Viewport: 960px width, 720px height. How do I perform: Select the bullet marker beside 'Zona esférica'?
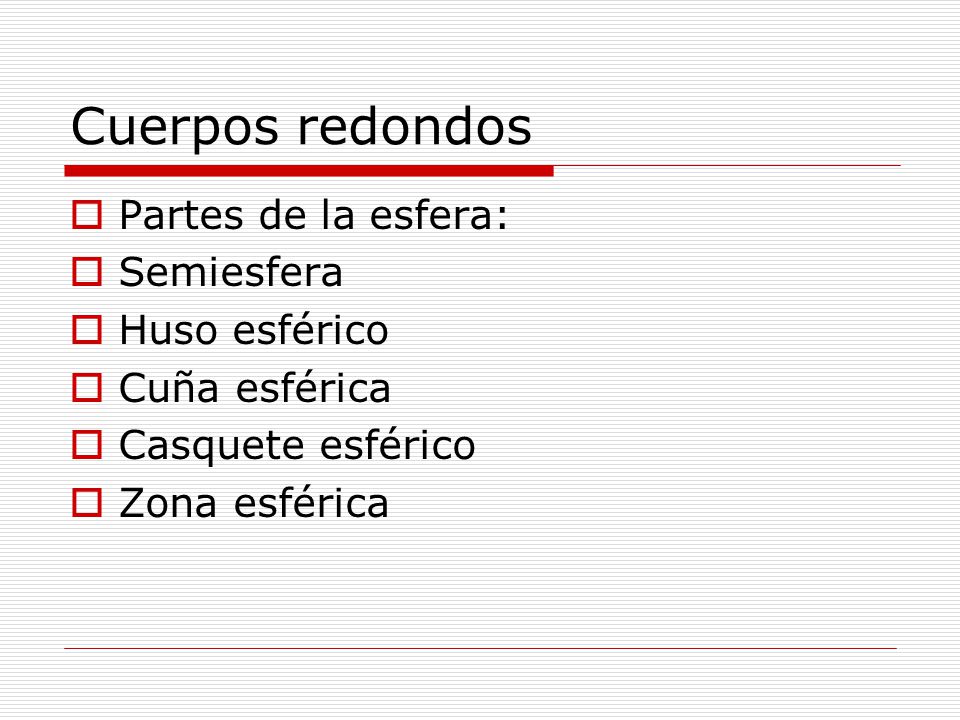[x=87, y=502]
